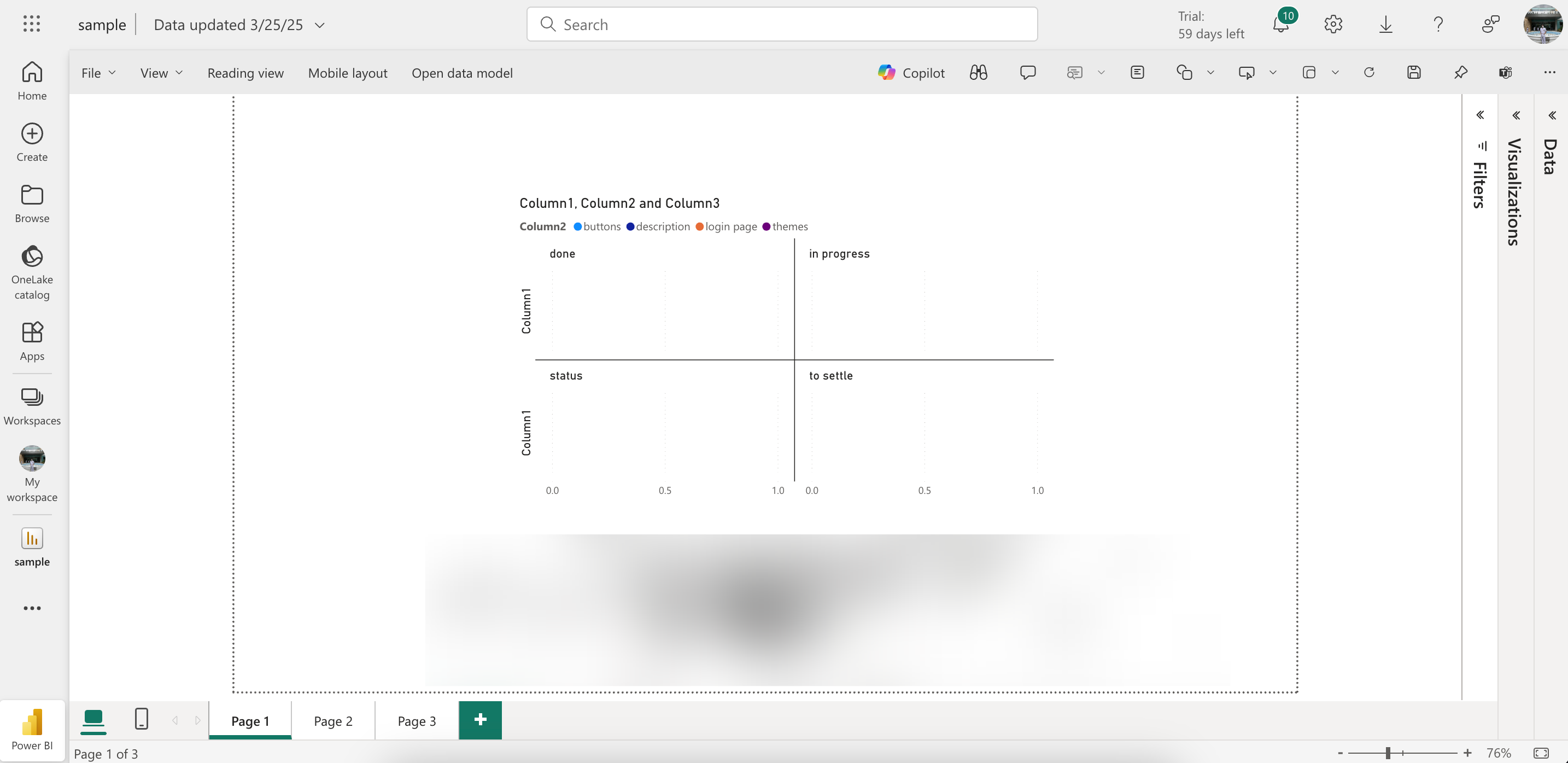Switch to mobile layout icon at bottom

coord(141,719)
